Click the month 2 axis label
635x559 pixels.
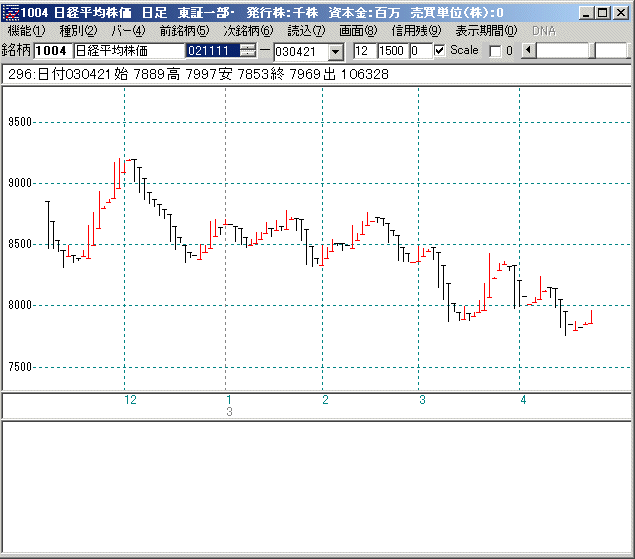(325, 400)
